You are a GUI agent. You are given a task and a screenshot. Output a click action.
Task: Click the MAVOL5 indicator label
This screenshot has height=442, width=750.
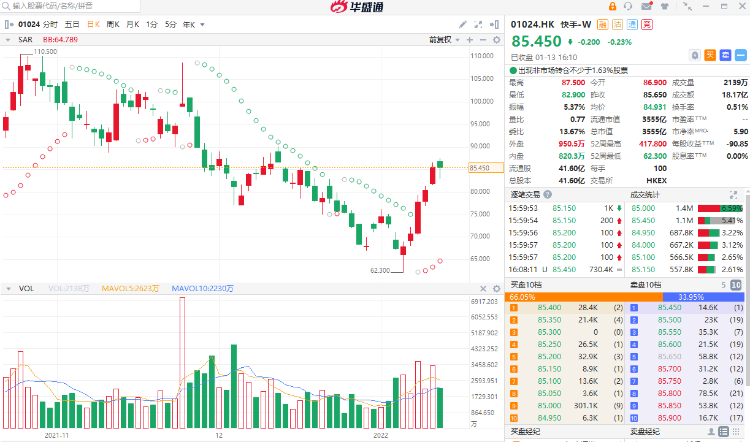click(x=130, y=288)
